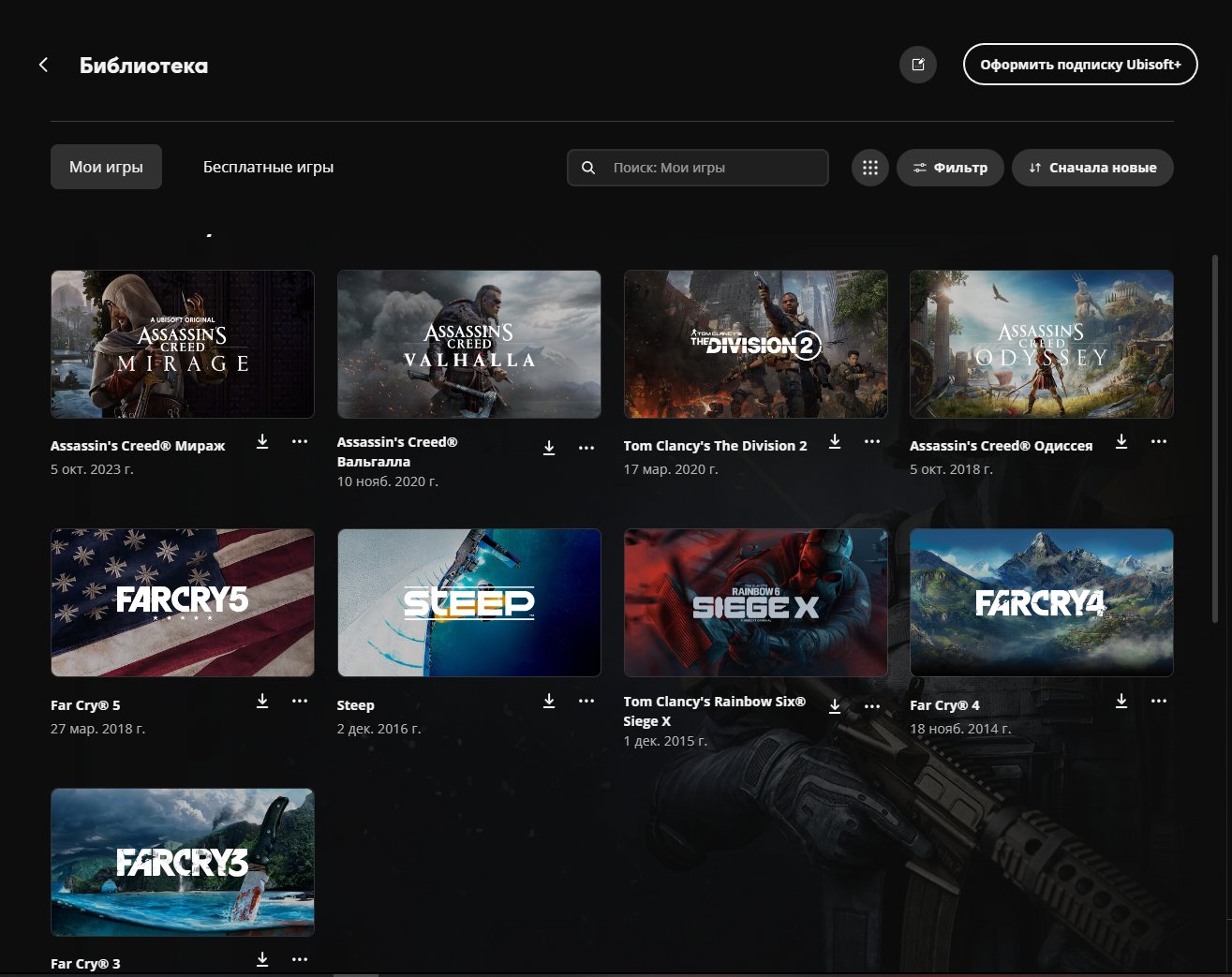Switch to the Бесплатные игры tab
Viewport: 1232px width, 977px height.
[x=269, y=167]
